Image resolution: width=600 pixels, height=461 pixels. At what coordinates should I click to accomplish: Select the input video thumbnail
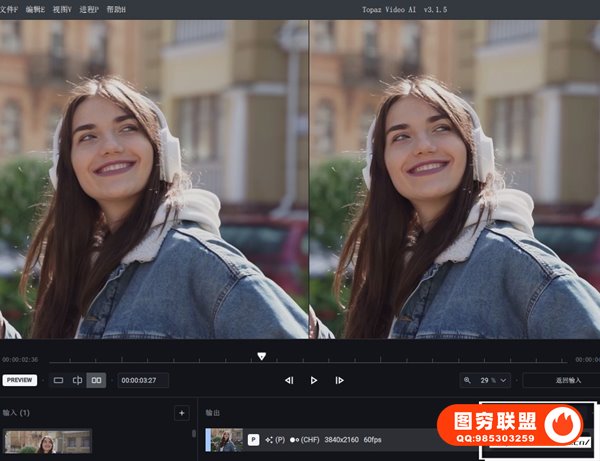(x=47, y=441)
